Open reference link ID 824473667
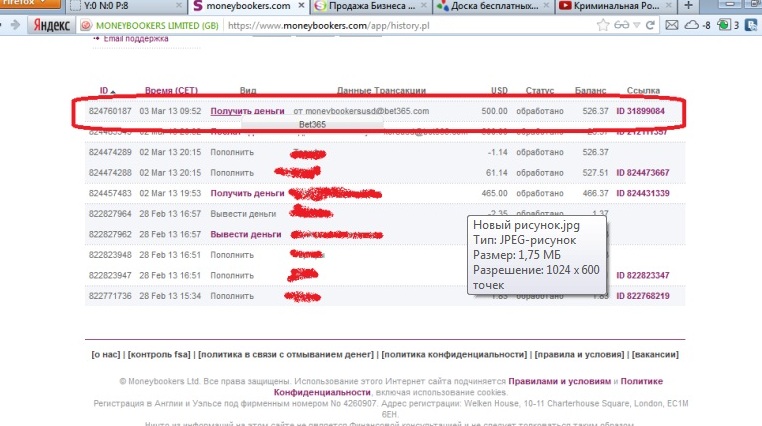This screenshot has width=762, height=426. 642,172
